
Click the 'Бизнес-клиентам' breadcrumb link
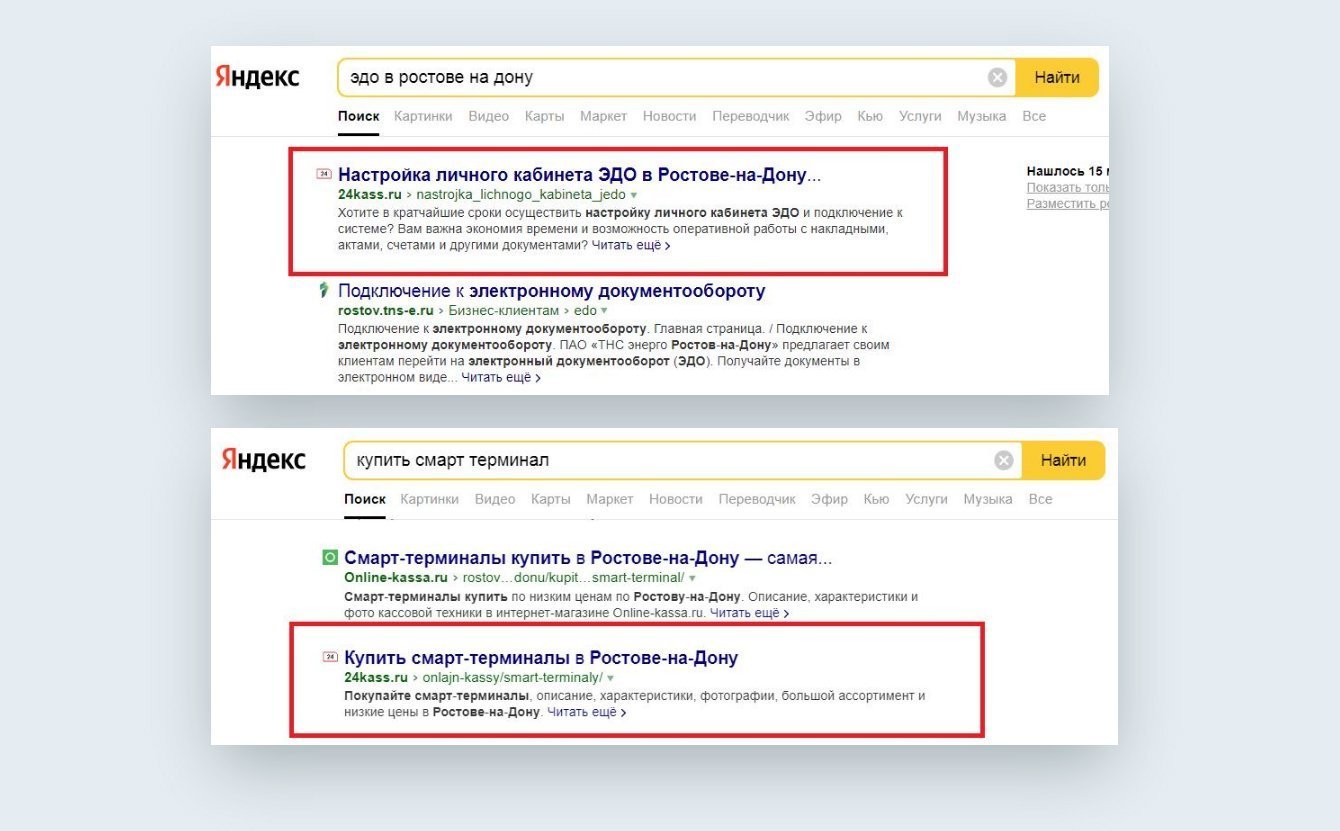point(504,311)
